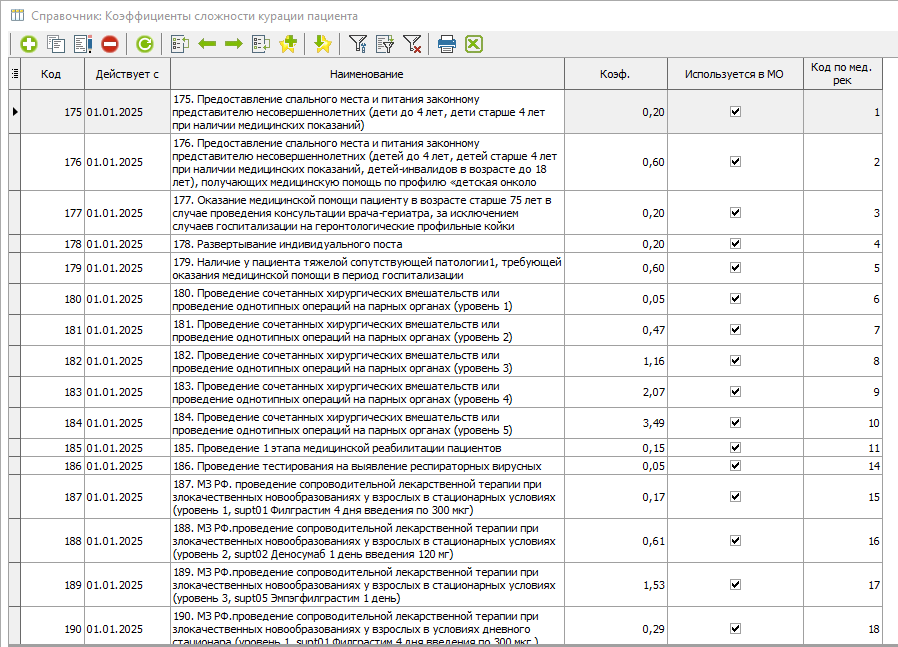Export the table to Excel
The image size is (898, 647).
coord(474,44)
